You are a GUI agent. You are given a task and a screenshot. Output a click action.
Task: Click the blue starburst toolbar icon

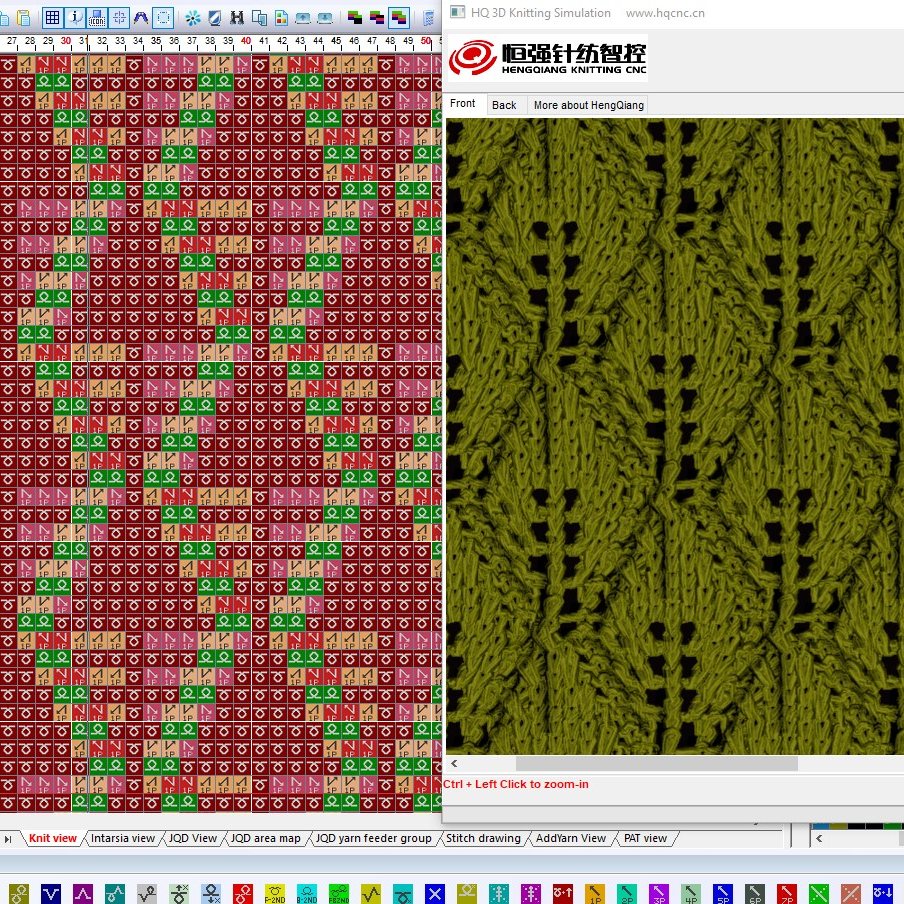tap(193, 18)
